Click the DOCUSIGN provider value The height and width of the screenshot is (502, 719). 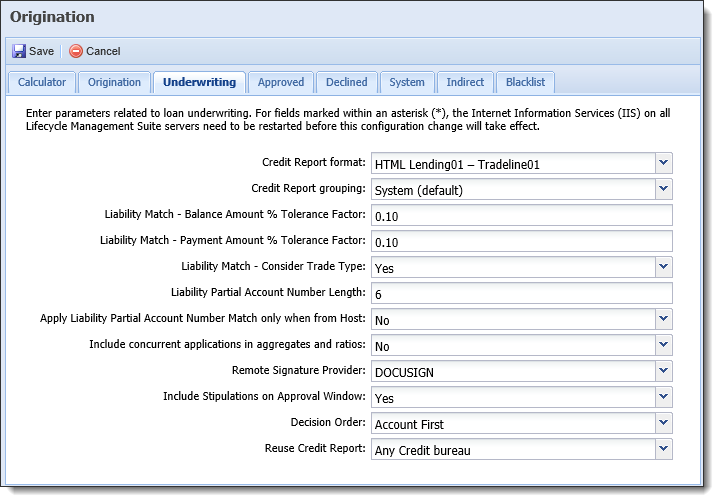pyautogui.click(x=404, y=373)
